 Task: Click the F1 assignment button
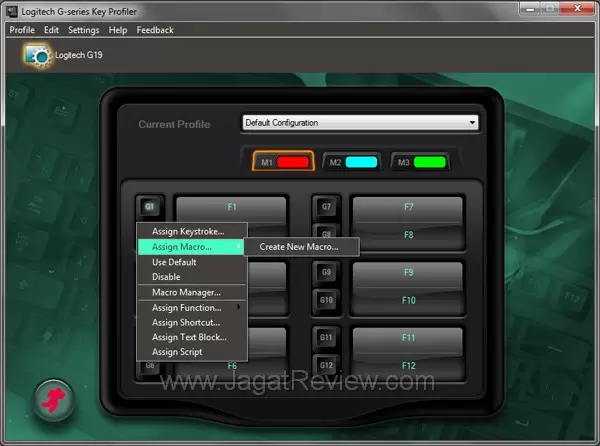tap(231, 209)
